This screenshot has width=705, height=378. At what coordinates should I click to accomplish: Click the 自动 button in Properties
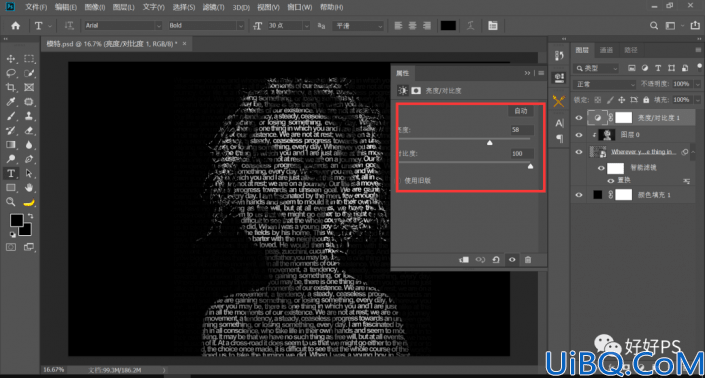coord(521,111)
